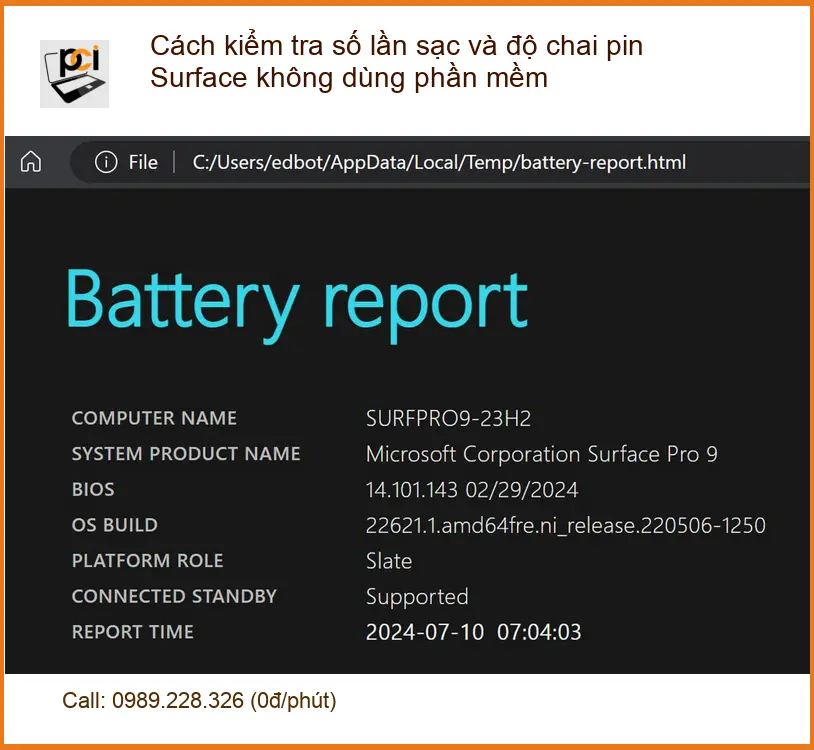Click the article title about kiểm tra số lần sạc
The height and width of the screenshot is (750, 814).
click(397, 62)
